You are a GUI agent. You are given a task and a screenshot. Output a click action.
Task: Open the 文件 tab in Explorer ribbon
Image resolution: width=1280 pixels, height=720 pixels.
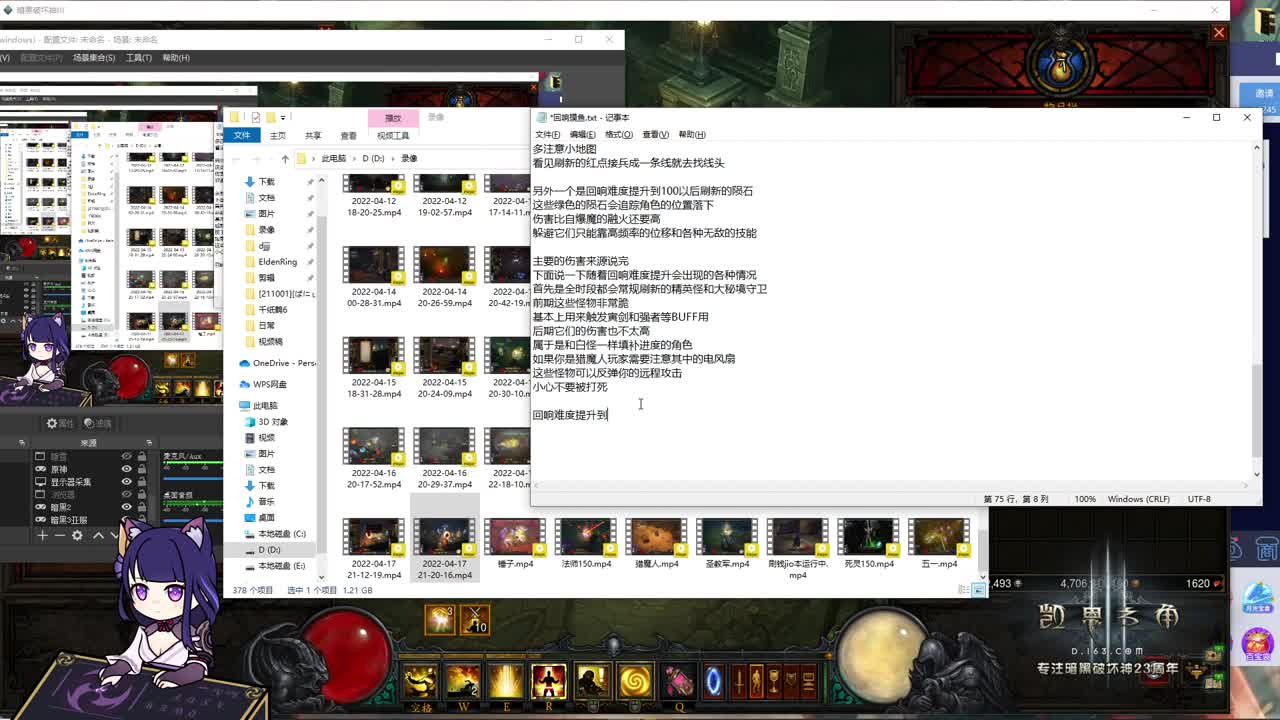pyautogui.click(x=242, y=135)
